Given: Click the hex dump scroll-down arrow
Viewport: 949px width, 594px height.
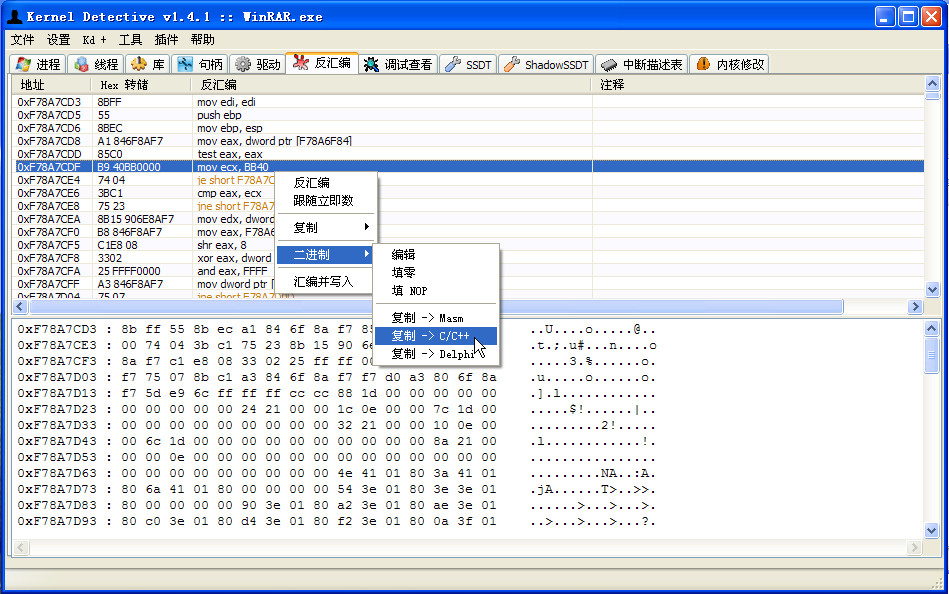Looking at the screenshot, I should click(x=932, y=530).
